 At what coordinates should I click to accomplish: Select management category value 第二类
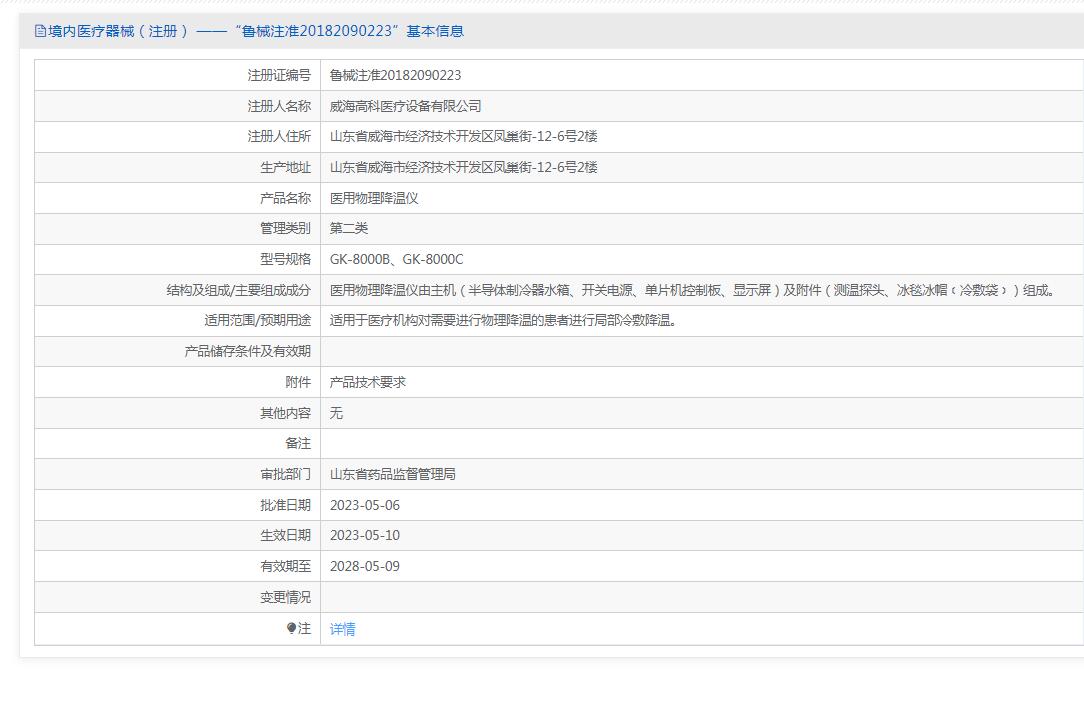[348, 228]
